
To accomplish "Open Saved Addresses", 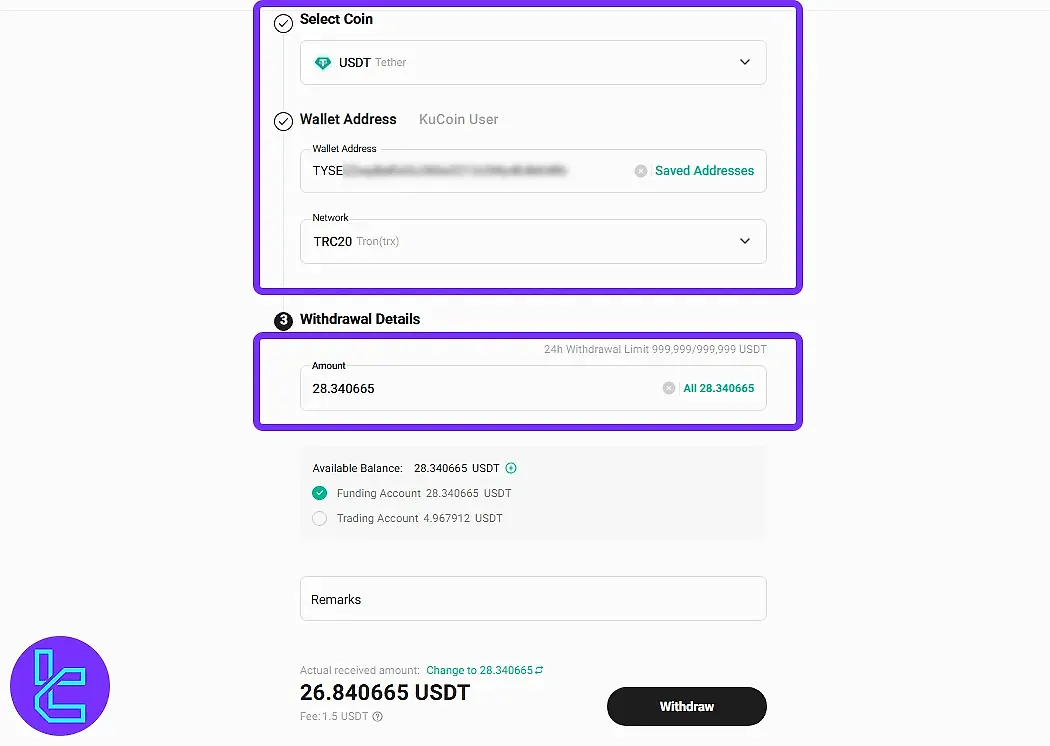I will coord(704,170).
